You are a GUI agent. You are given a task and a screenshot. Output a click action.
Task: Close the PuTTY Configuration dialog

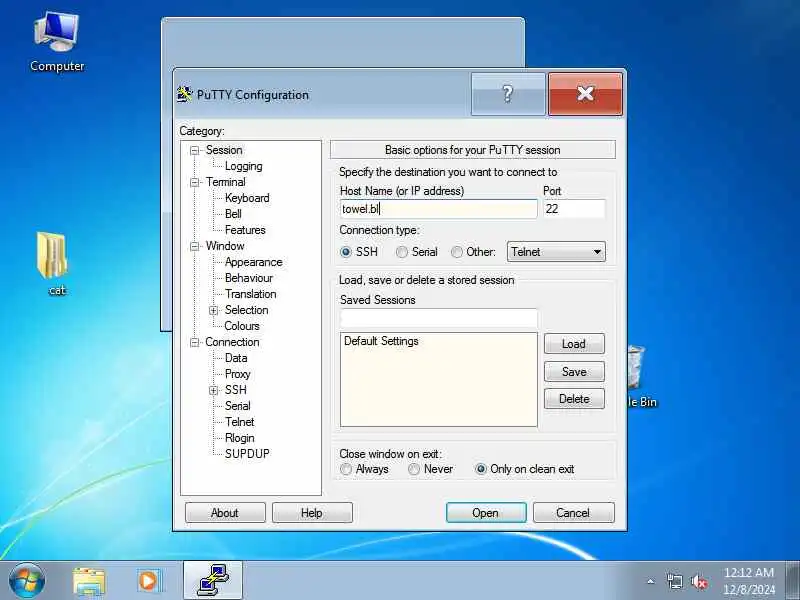pyautogui.click(x=585, y=94)
